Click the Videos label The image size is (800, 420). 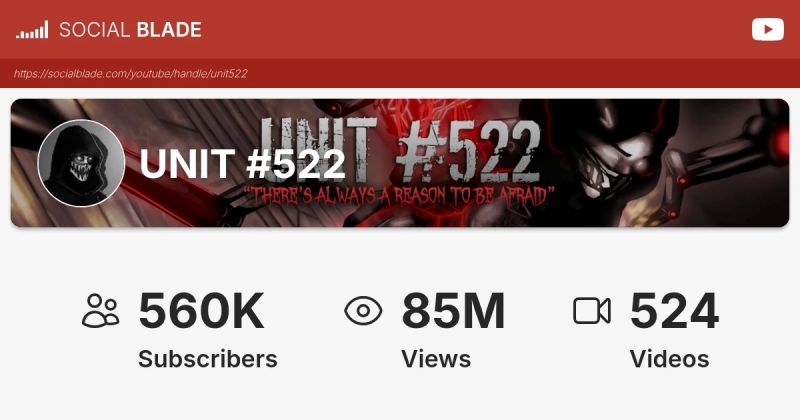(669, 359)
